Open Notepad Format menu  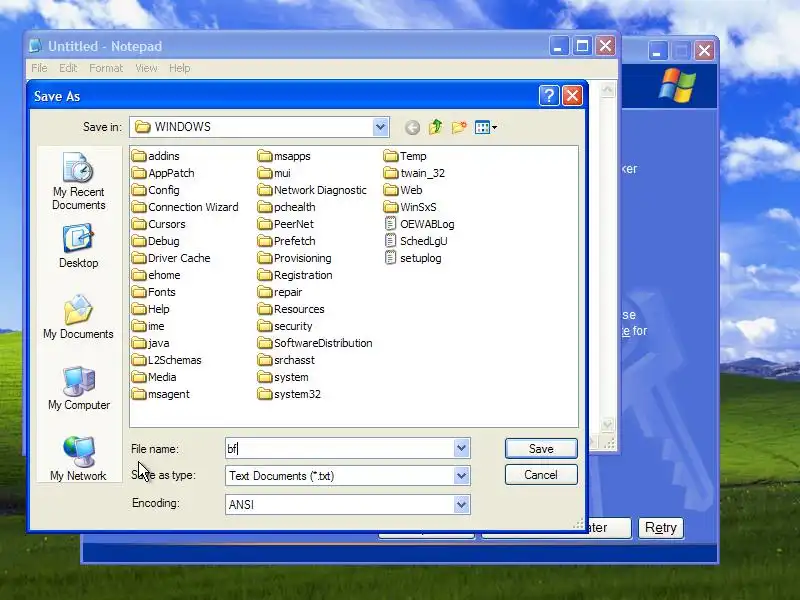pos(106,68)
